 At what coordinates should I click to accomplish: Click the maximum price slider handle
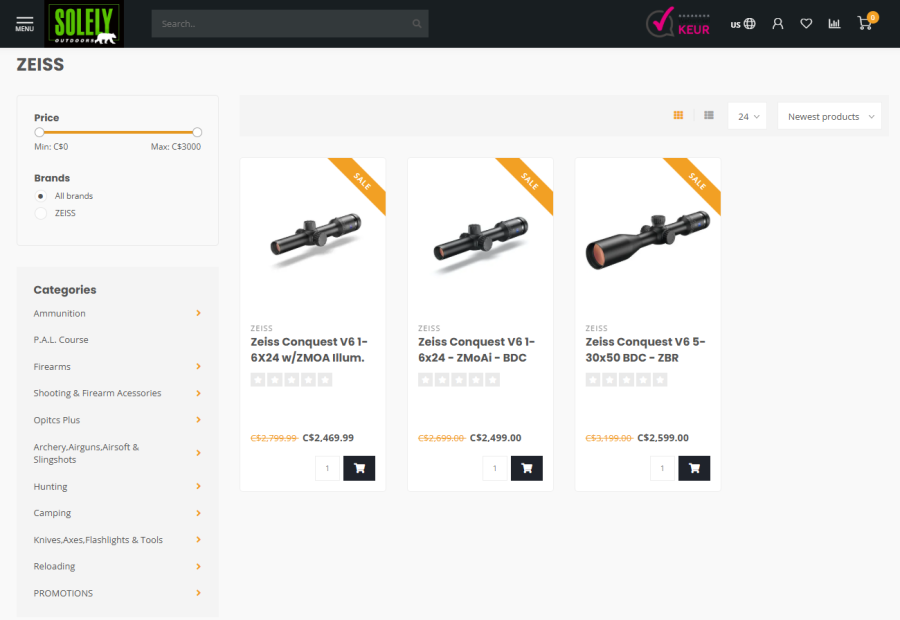pyautogui.click(x=197, y=132)
